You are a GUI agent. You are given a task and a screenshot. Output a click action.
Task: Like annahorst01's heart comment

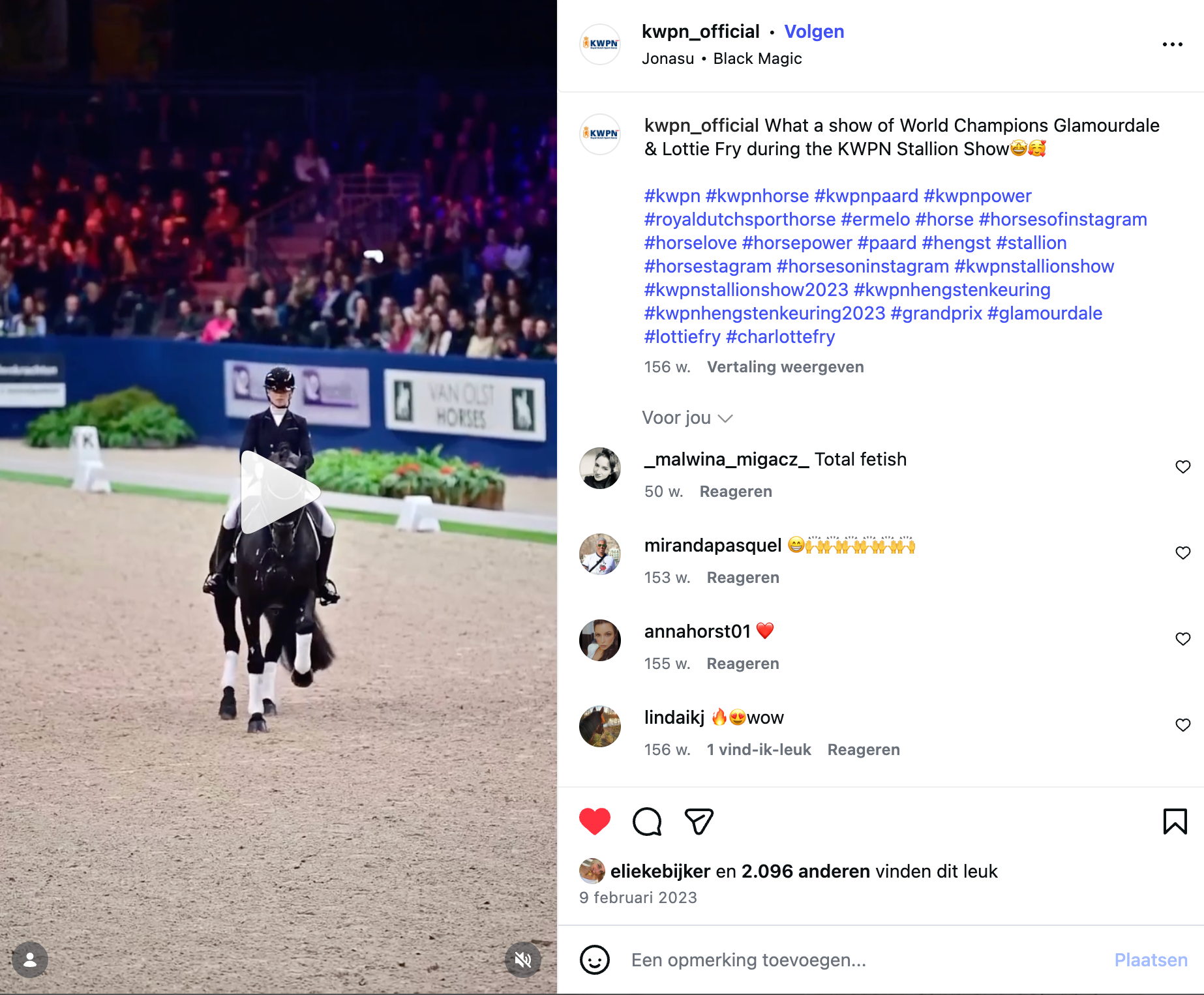[x=1183, y=639]
